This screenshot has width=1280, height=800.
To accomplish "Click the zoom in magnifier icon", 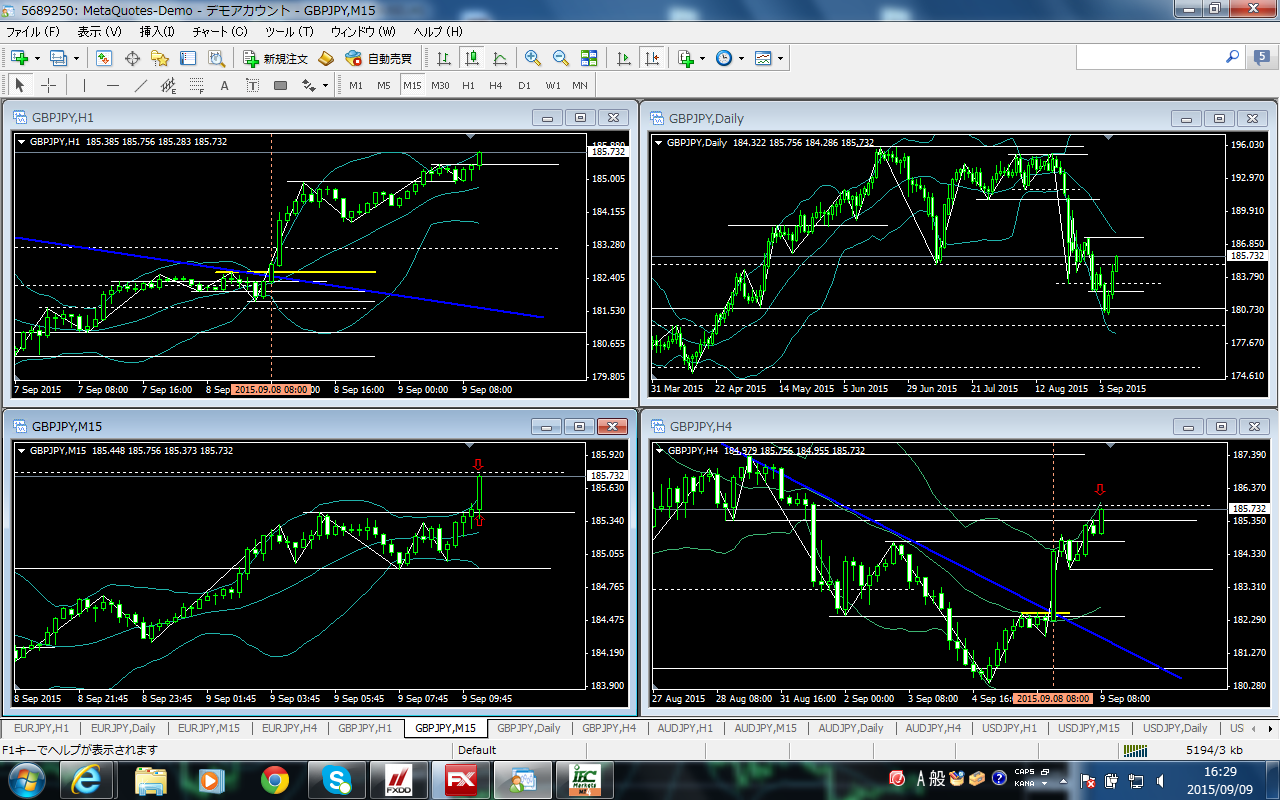I will pyautogui.click(x=532, y=59).
